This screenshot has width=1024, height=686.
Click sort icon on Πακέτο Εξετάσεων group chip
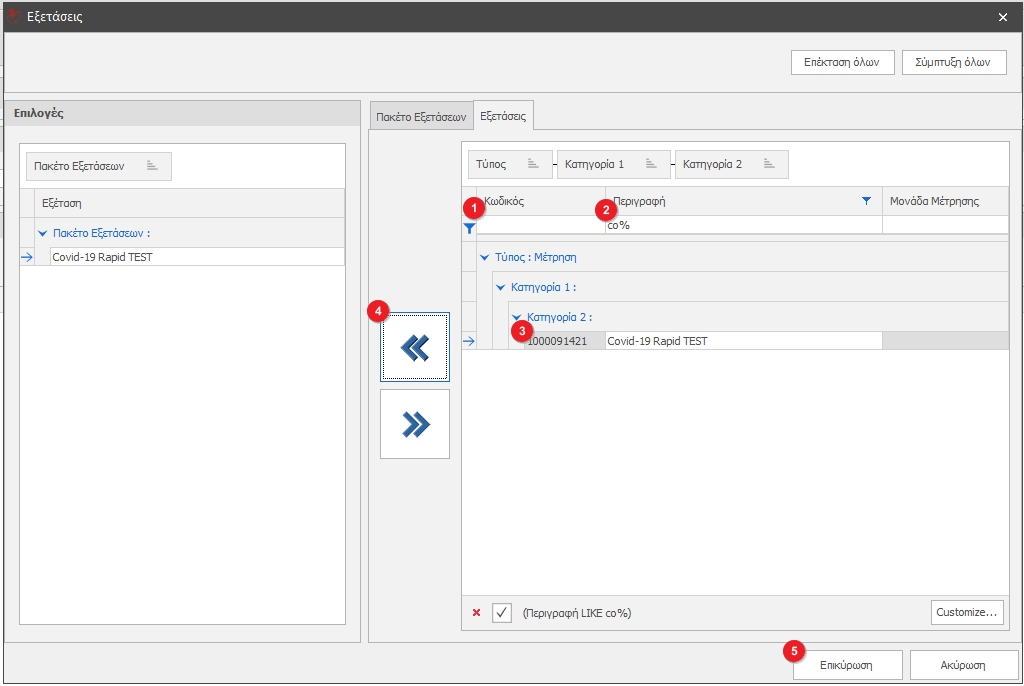pyautogui.click(x=152, y=166)
